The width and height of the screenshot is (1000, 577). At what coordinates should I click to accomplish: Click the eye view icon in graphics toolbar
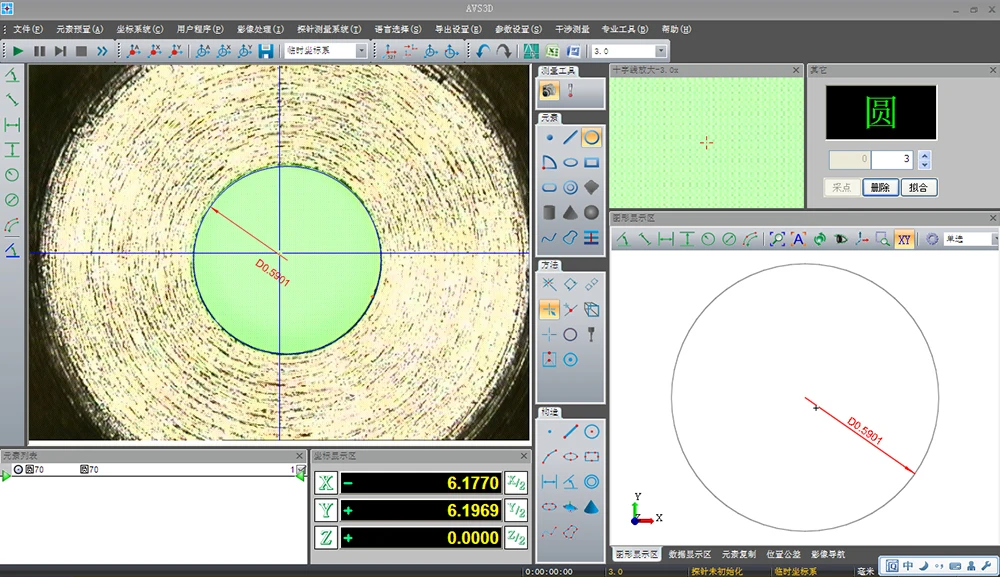[x=840, y=239]
